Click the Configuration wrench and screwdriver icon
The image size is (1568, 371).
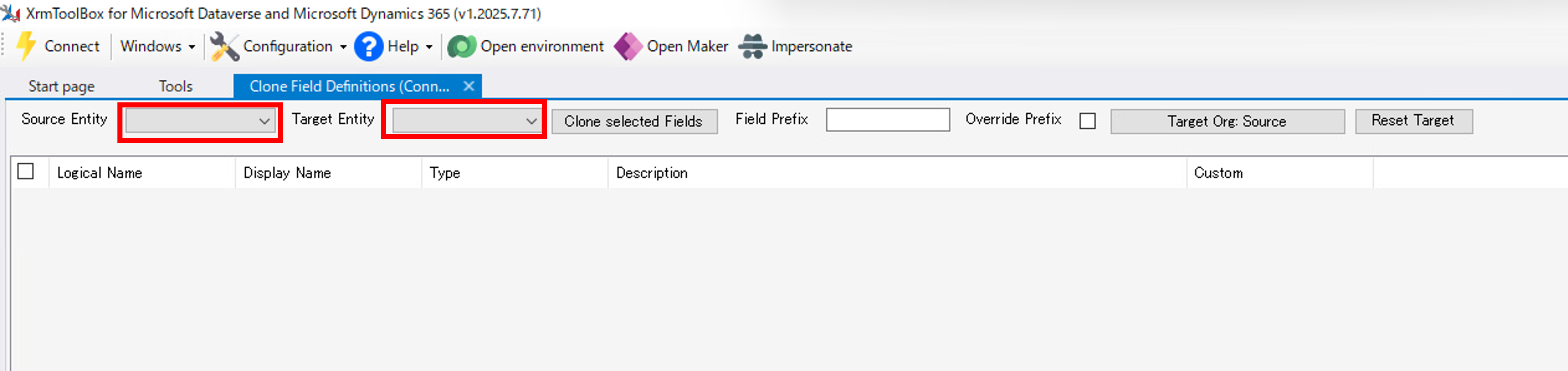click(x=224, y=46)
